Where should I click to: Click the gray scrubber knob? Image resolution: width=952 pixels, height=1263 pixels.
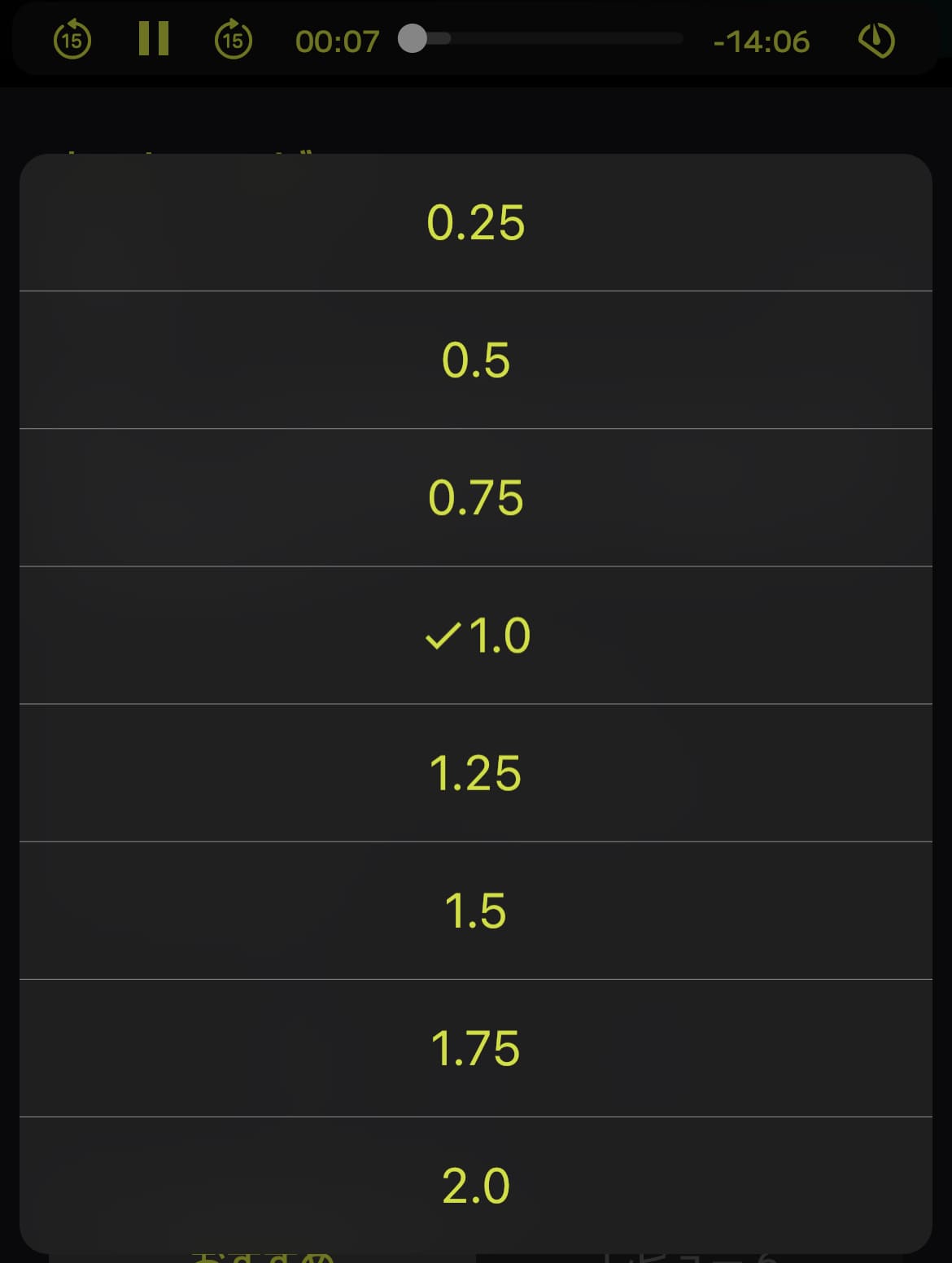tap(413, 38)
